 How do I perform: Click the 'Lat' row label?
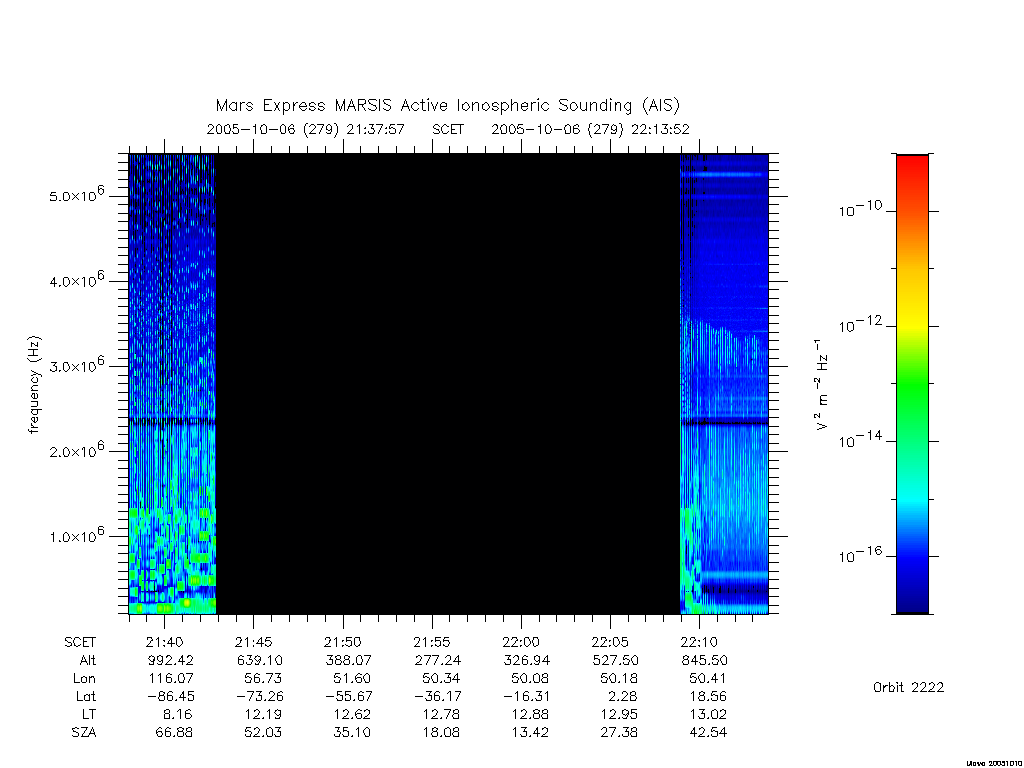[86, 697]
